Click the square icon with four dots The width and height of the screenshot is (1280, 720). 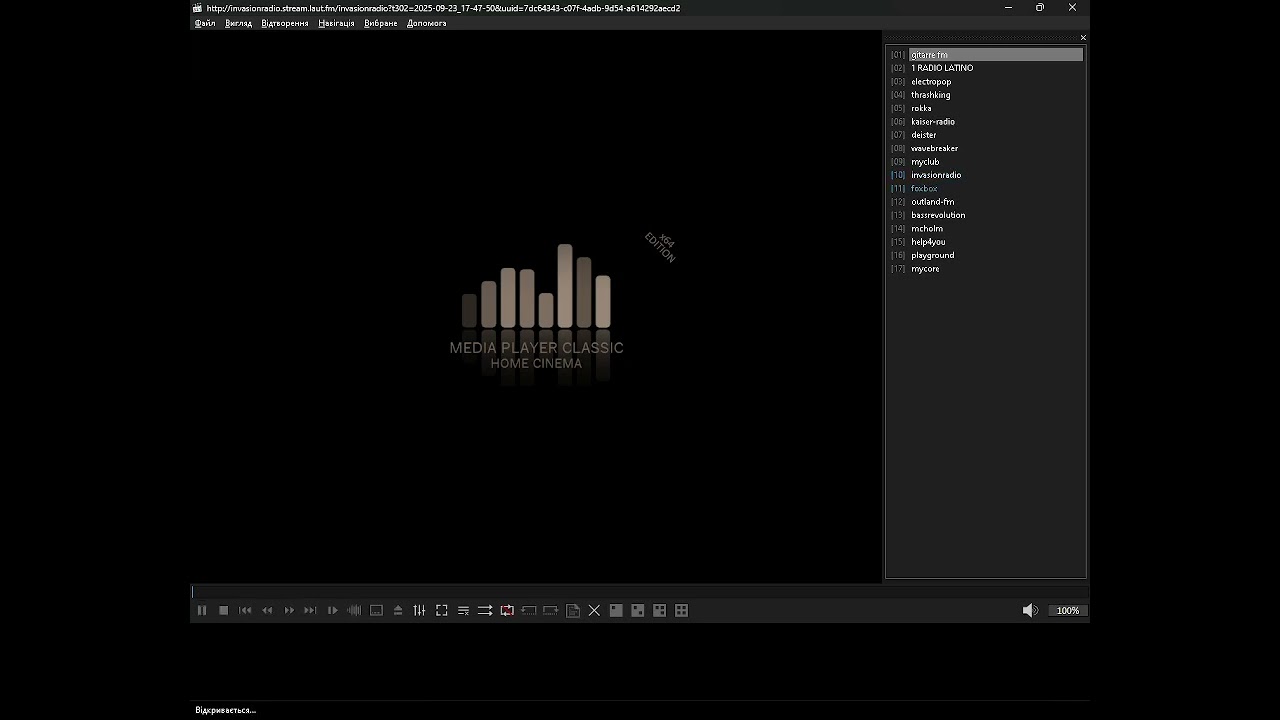pyautogui.click(x=682, y=610)
